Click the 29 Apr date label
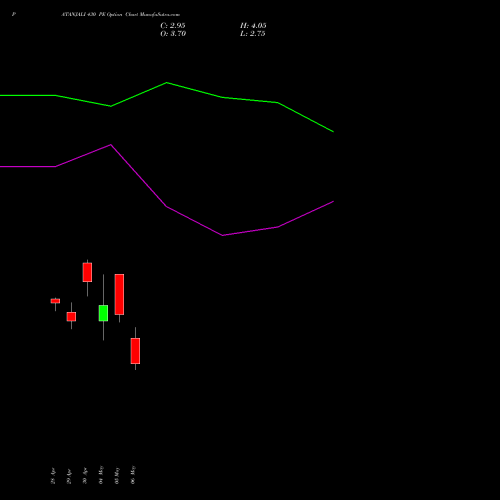The width and height of the screenshot is (500, 500). (x=69, y=476)
